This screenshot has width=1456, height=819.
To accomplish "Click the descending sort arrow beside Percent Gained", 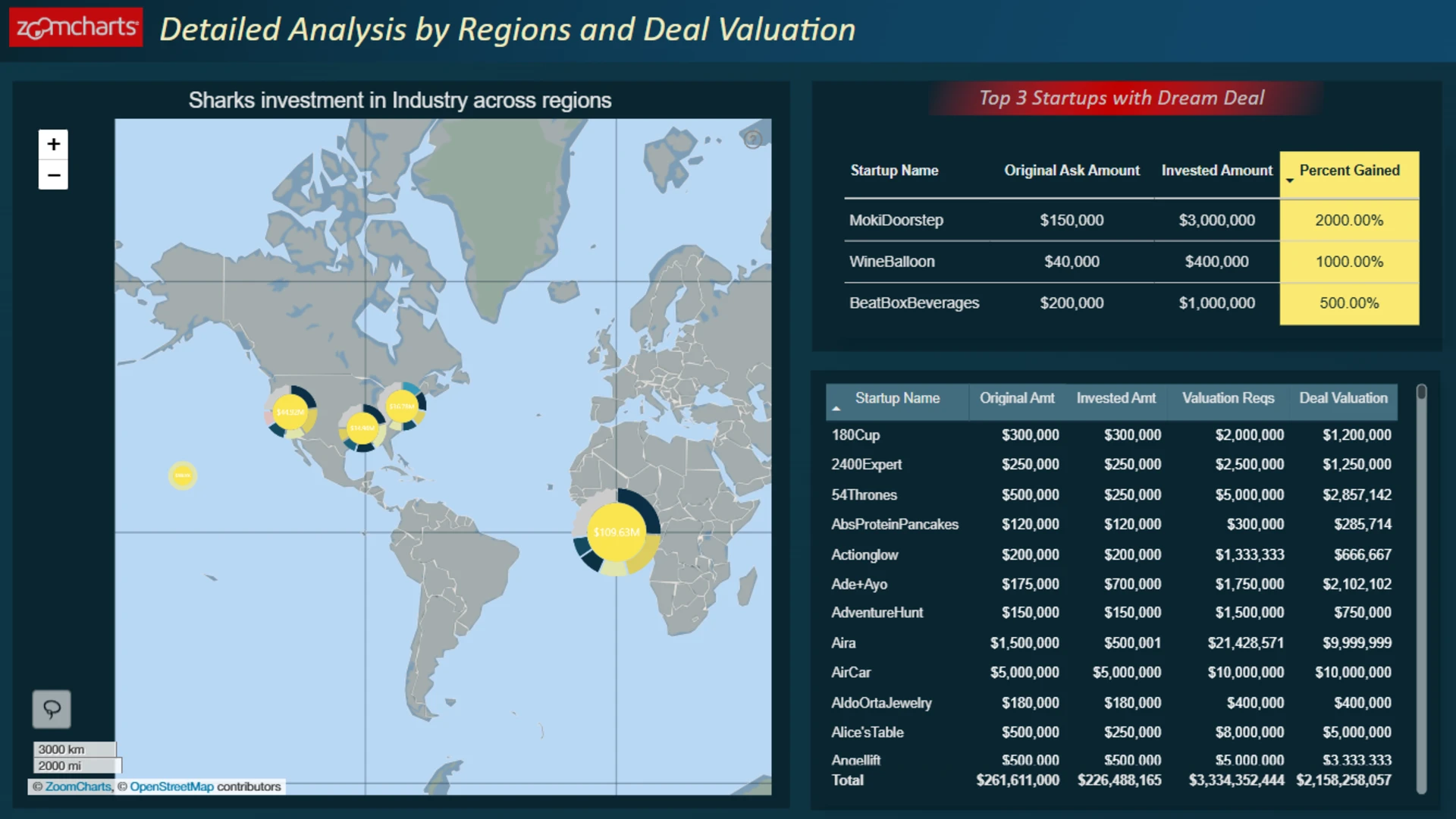I will [x=1290, y=180].
